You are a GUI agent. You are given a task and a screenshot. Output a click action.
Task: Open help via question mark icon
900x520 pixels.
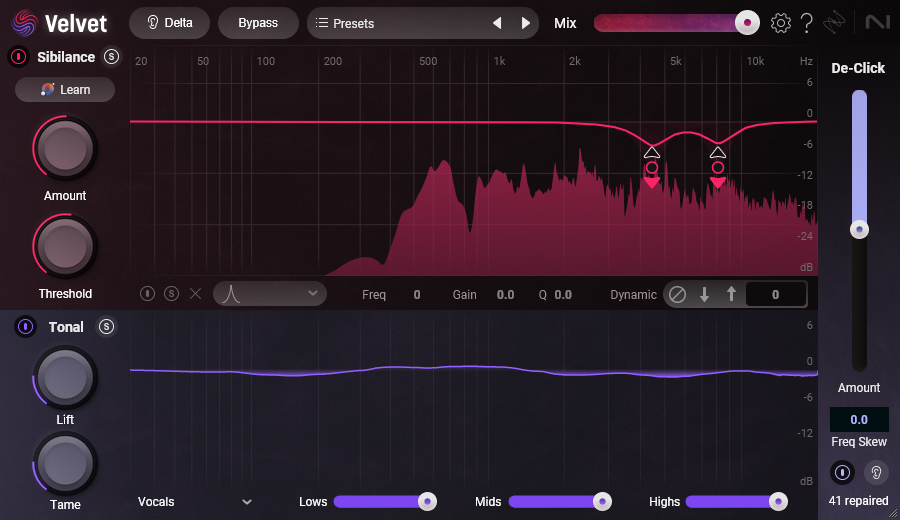point(806,23)
